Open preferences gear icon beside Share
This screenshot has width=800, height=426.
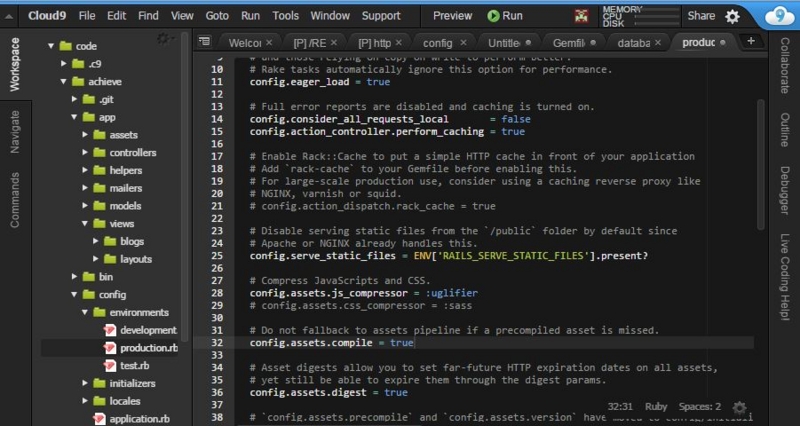pos(733,16)
